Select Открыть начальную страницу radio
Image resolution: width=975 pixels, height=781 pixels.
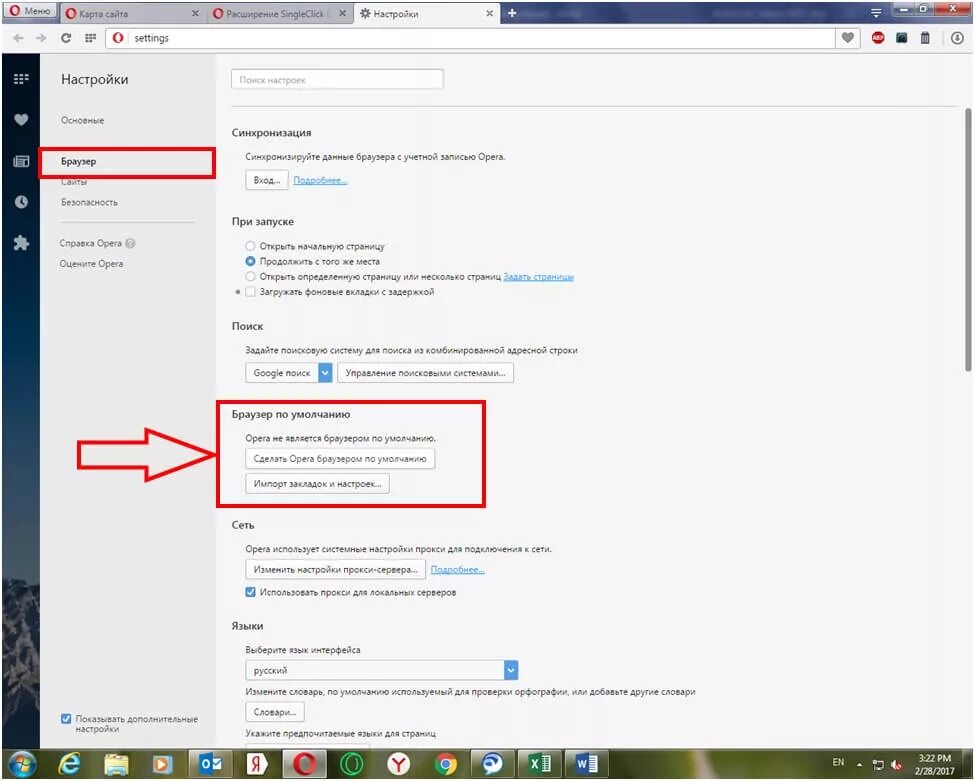tap(250, 246)
